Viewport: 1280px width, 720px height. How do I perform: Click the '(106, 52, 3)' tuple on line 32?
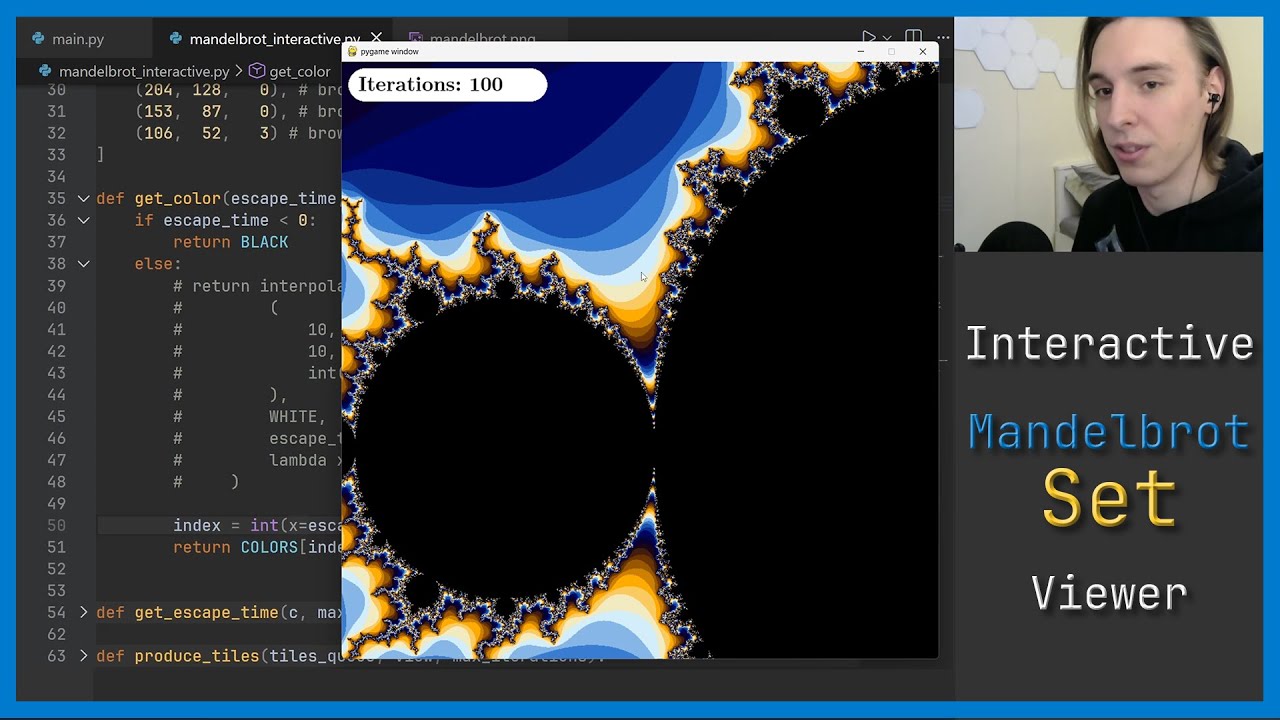(x=207, y=133)
